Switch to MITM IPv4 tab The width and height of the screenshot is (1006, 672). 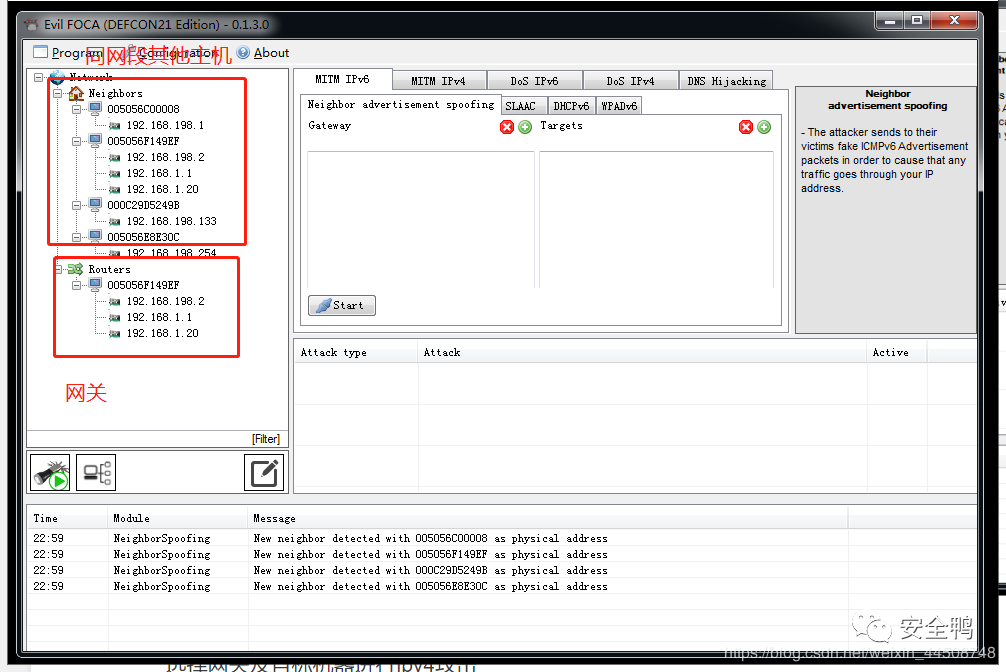(x=439, y=81)
